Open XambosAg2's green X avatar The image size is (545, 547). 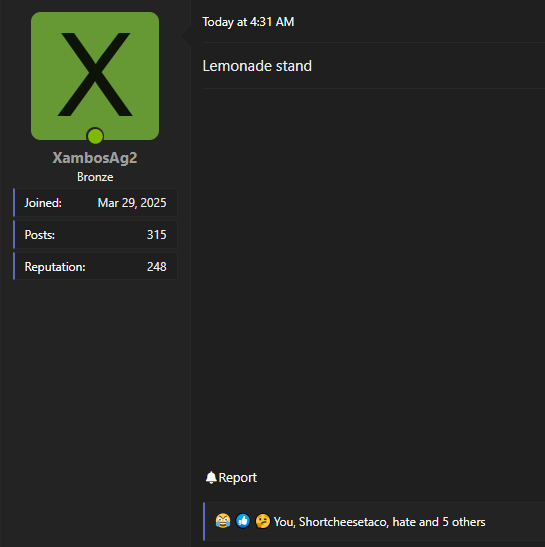95,76
